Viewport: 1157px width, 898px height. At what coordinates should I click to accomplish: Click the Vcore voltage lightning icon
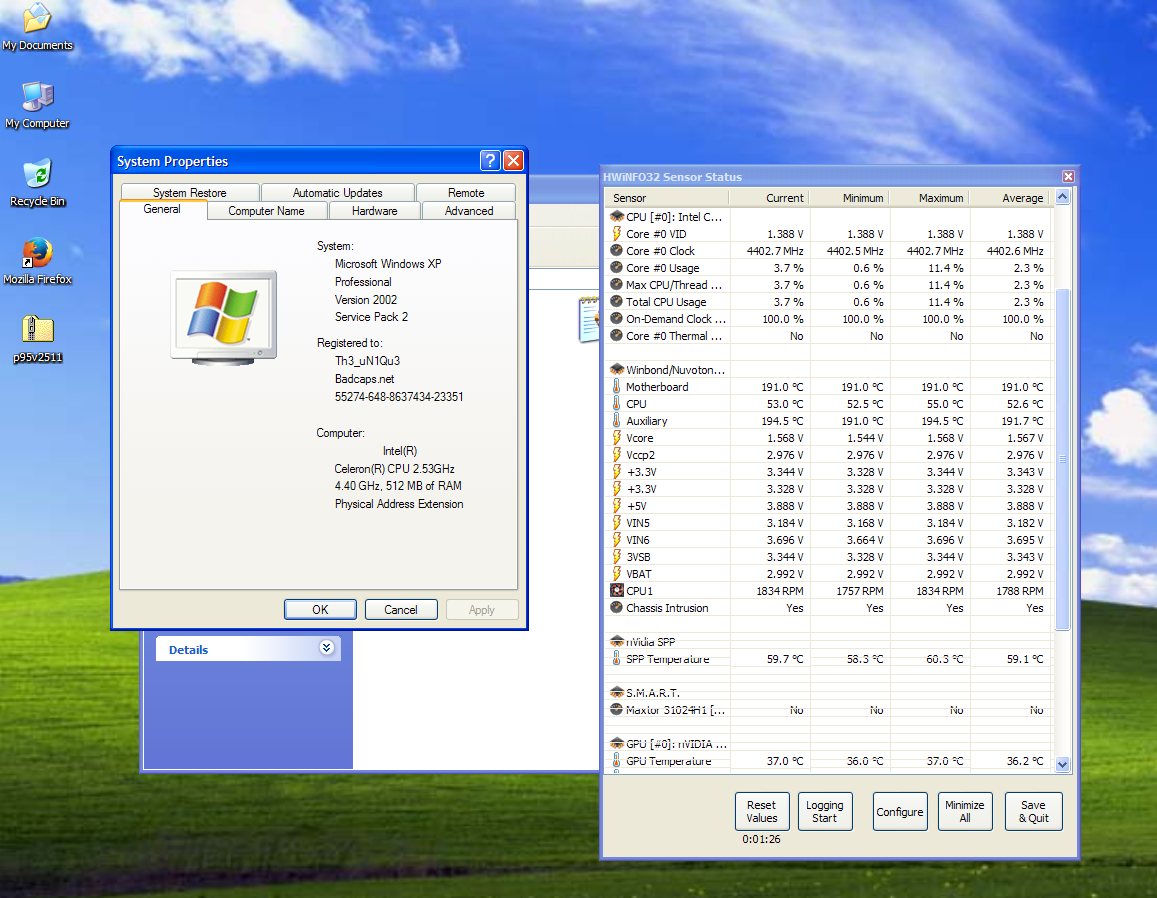(617, 438)
